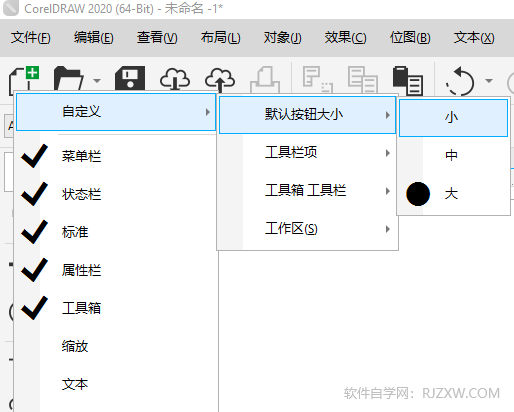Select 大 button size option
The width and height of the screenshot is (514, 412).
(453, 194)
